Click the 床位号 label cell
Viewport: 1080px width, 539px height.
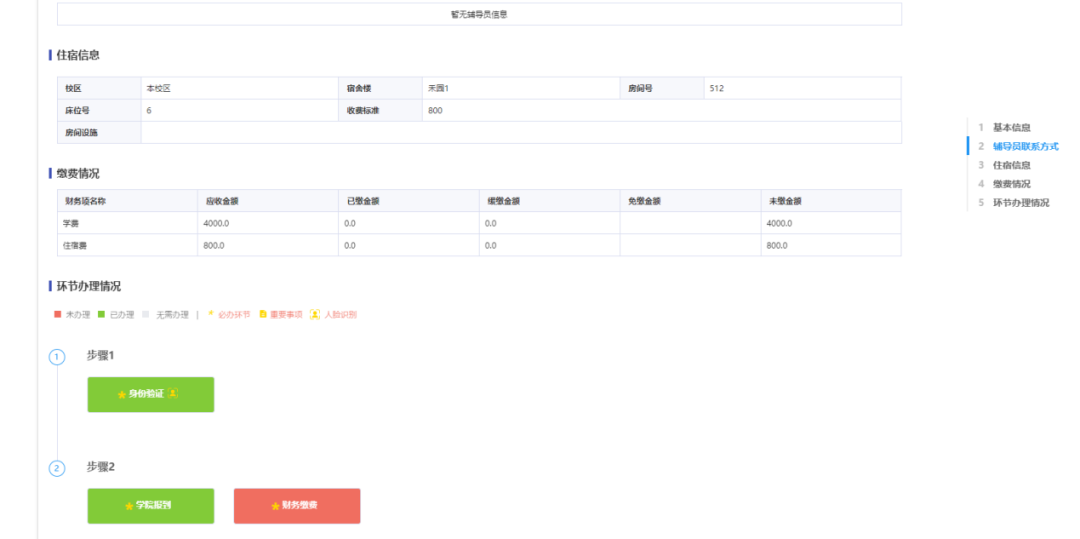(x=99, y=110)
